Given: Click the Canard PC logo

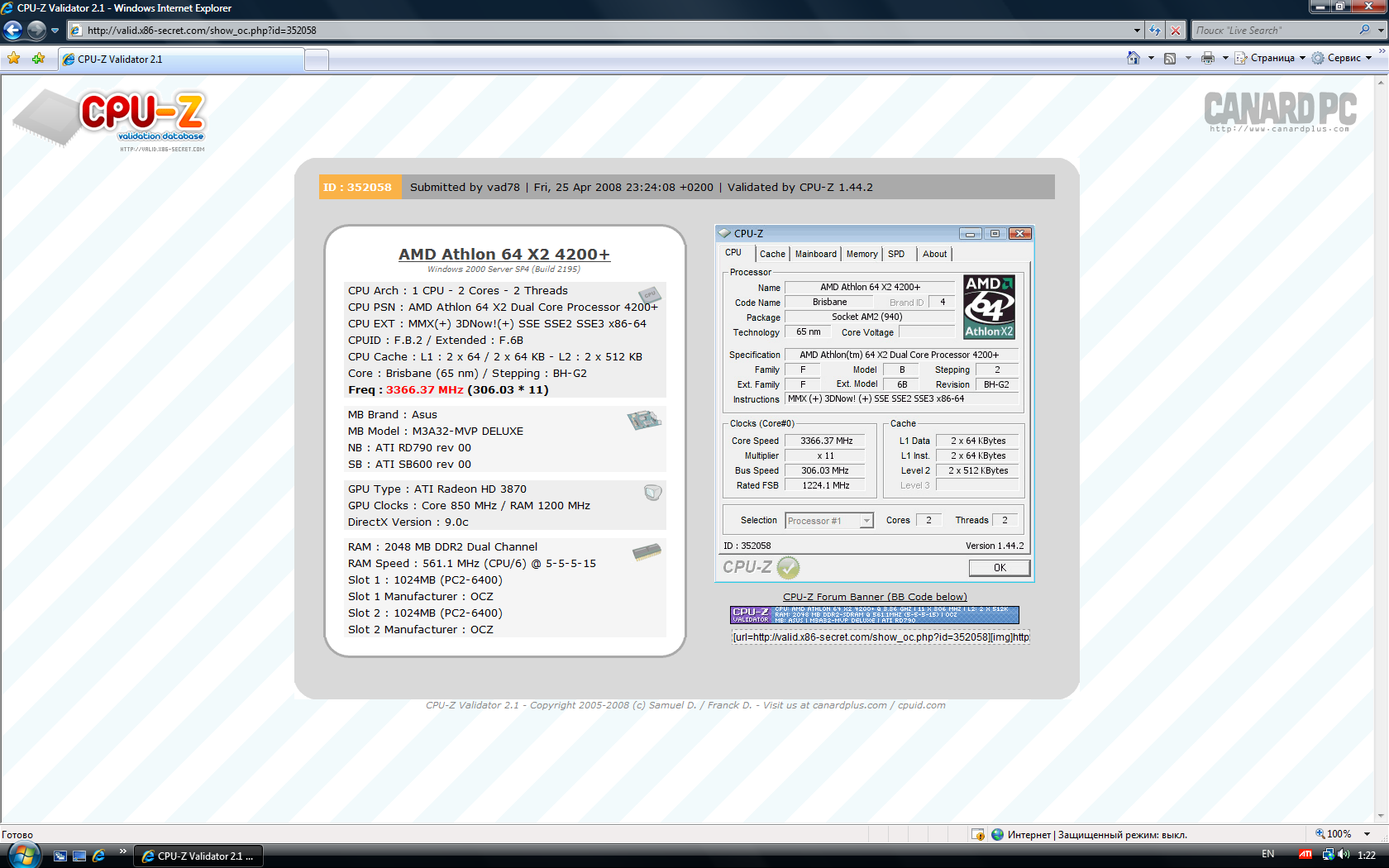Looking at the screenshot, I should click(1281, 112).
